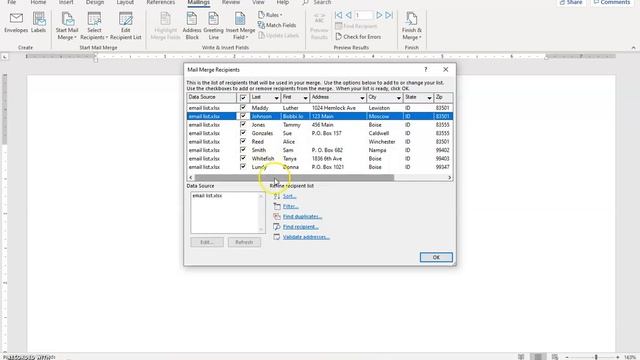Screen dimensions: 640x360
Task: Click the Validate addresses... link
Action: 306,237
